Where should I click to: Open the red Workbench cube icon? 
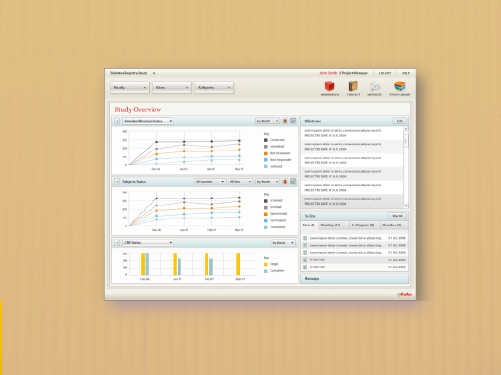[x=329, y=86]
